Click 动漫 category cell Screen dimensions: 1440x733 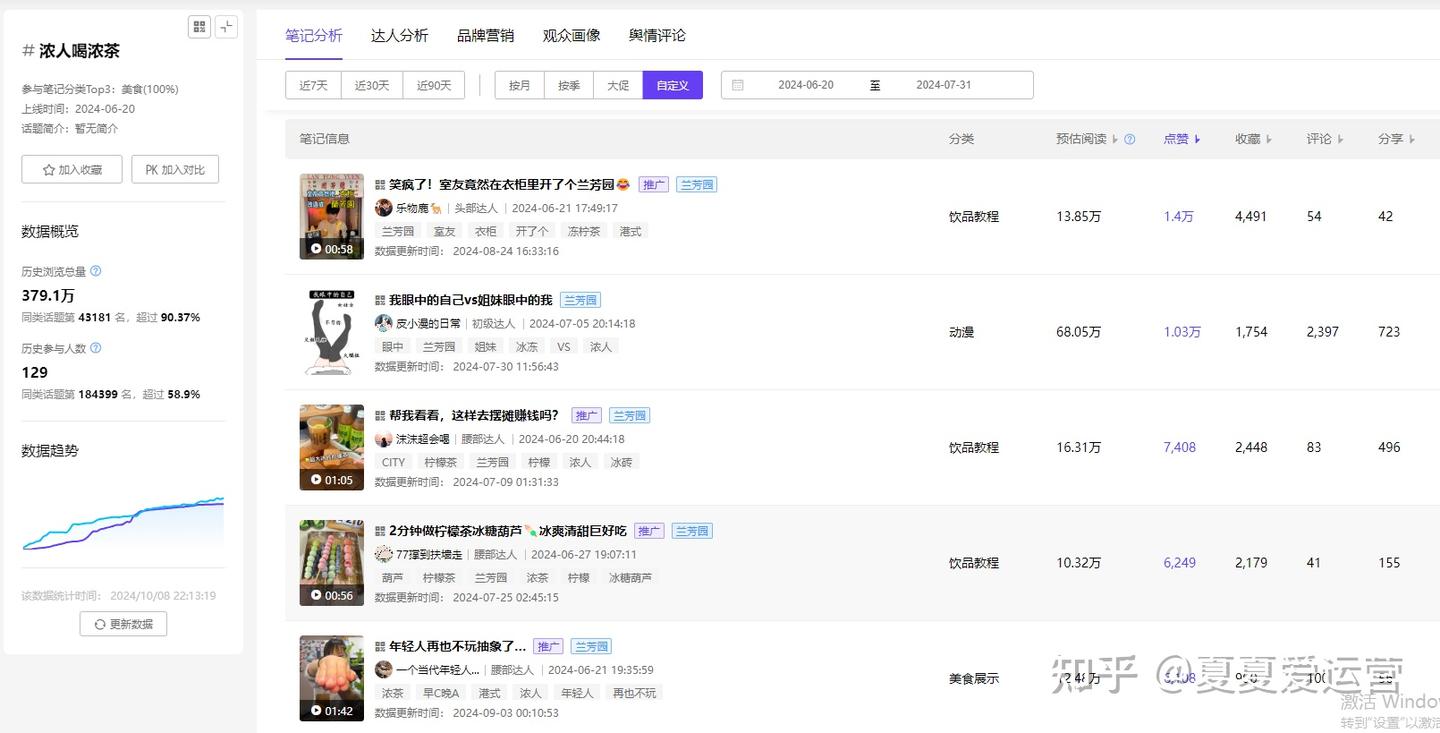click(961, 332)
